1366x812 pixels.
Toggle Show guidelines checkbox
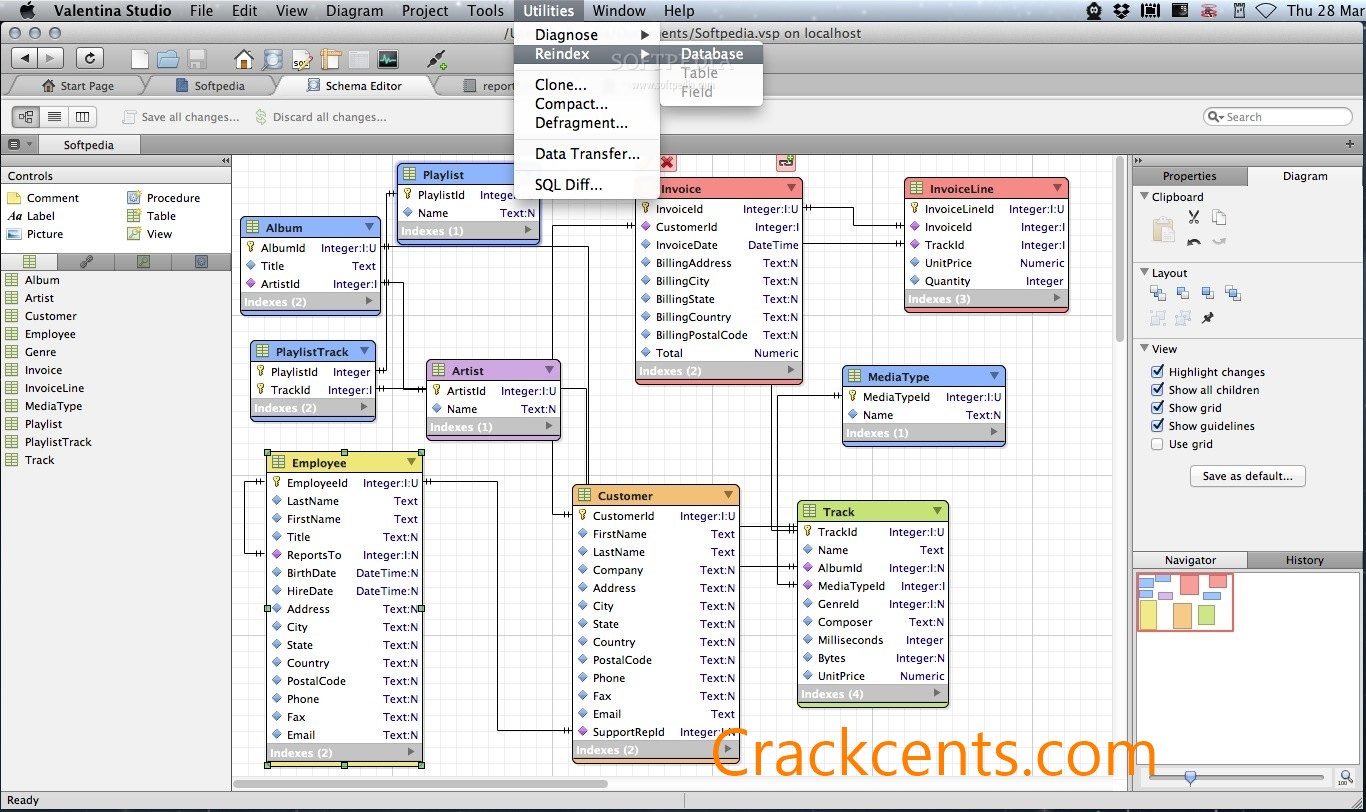1157,426
